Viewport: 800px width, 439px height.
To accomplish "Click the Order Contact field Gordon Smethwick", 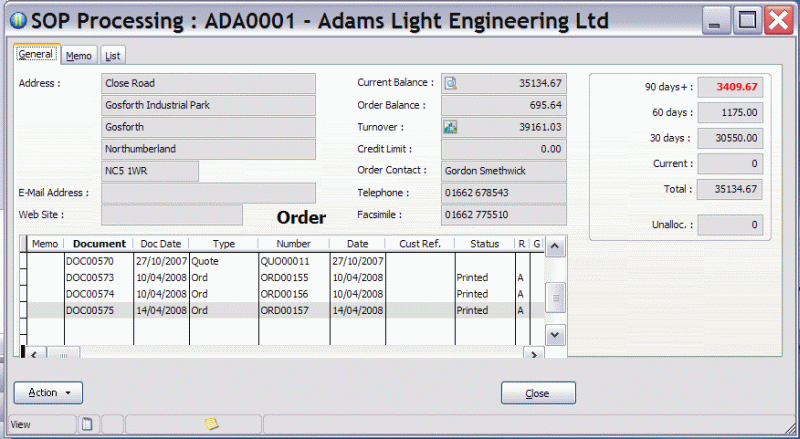I will (x=504, y=171).
